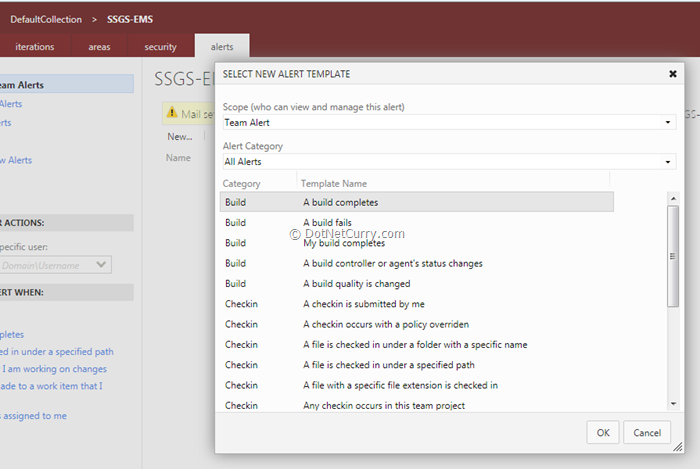The width and height of the screenshot is (700, 469).
Task: Select 'A checkin occurs with a policy overriden'
Action: (x=417, y=324)
